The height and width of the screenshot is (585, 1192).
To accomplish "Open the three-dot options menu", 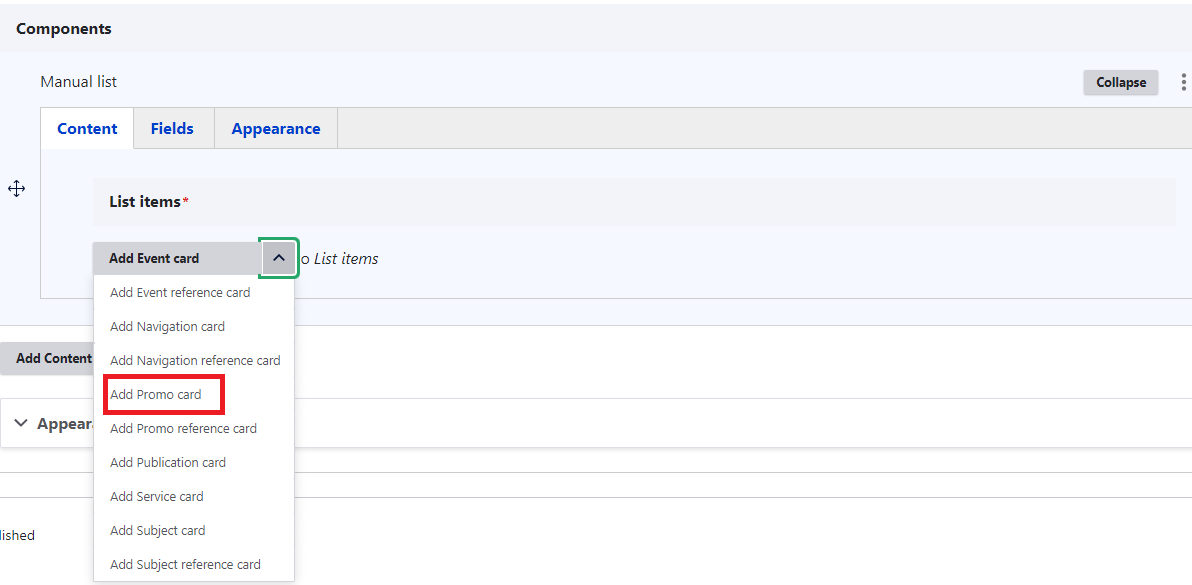I will point(1184,82).
